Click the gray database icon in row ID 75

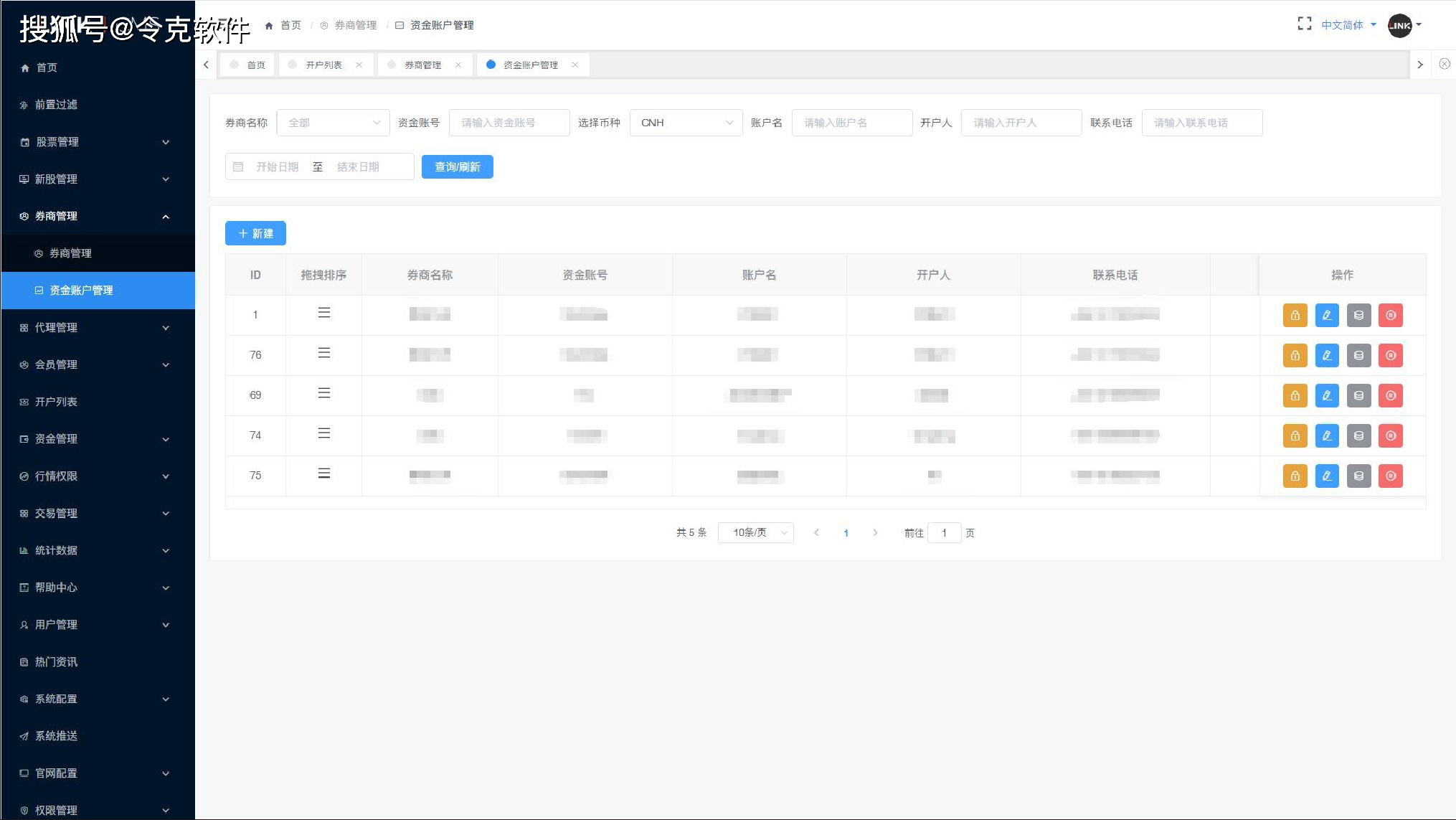click(1358, 476)
